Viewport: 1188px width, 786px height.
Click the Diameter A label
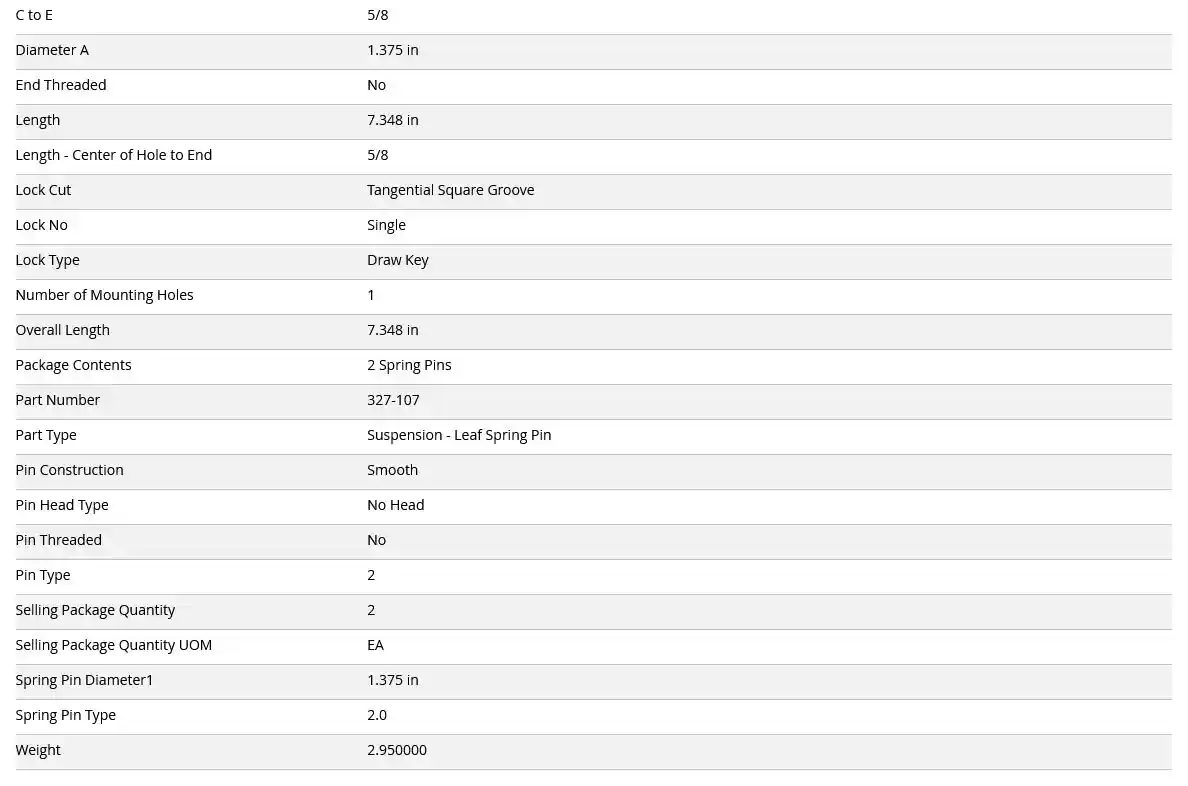tap(52, 50)
